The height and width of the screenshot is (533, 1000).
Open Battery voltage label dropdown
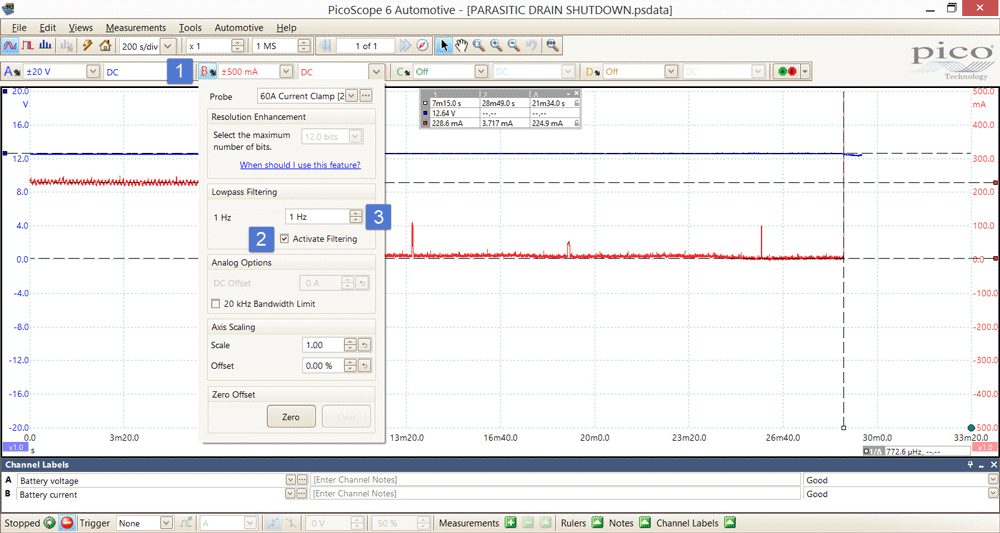(291, 480)
